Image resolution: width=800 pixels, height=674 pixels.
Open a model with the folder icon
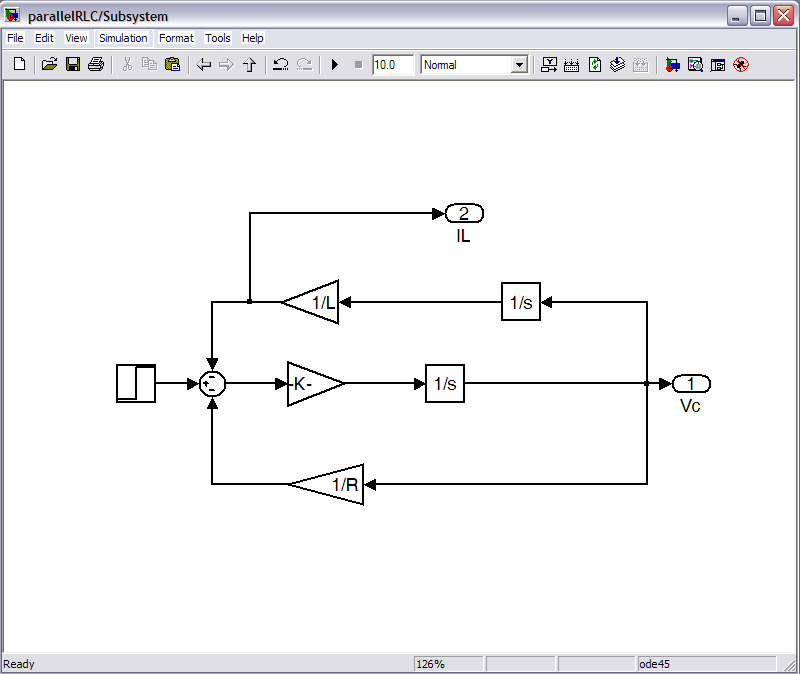coord(49,65)
